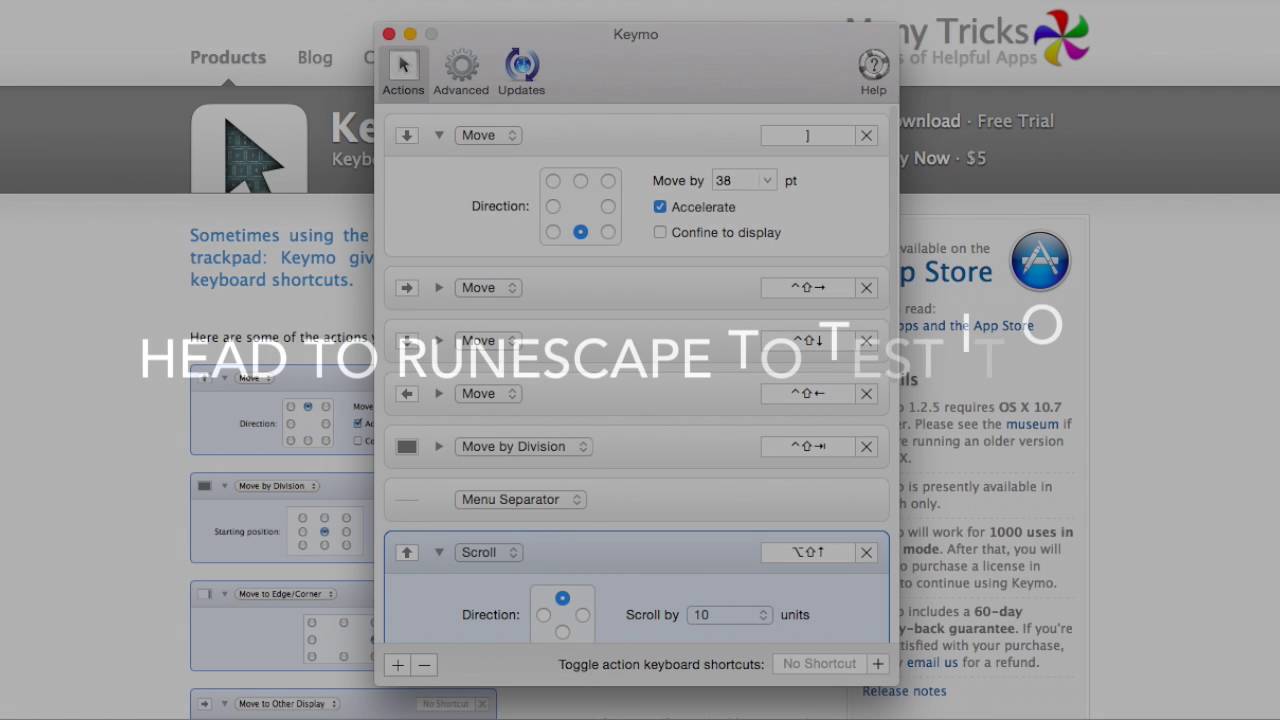The height and width of the screenshot is (720, 1280).
Task: Click the down-arrow icon of first Move action
Action: [406, 135]
